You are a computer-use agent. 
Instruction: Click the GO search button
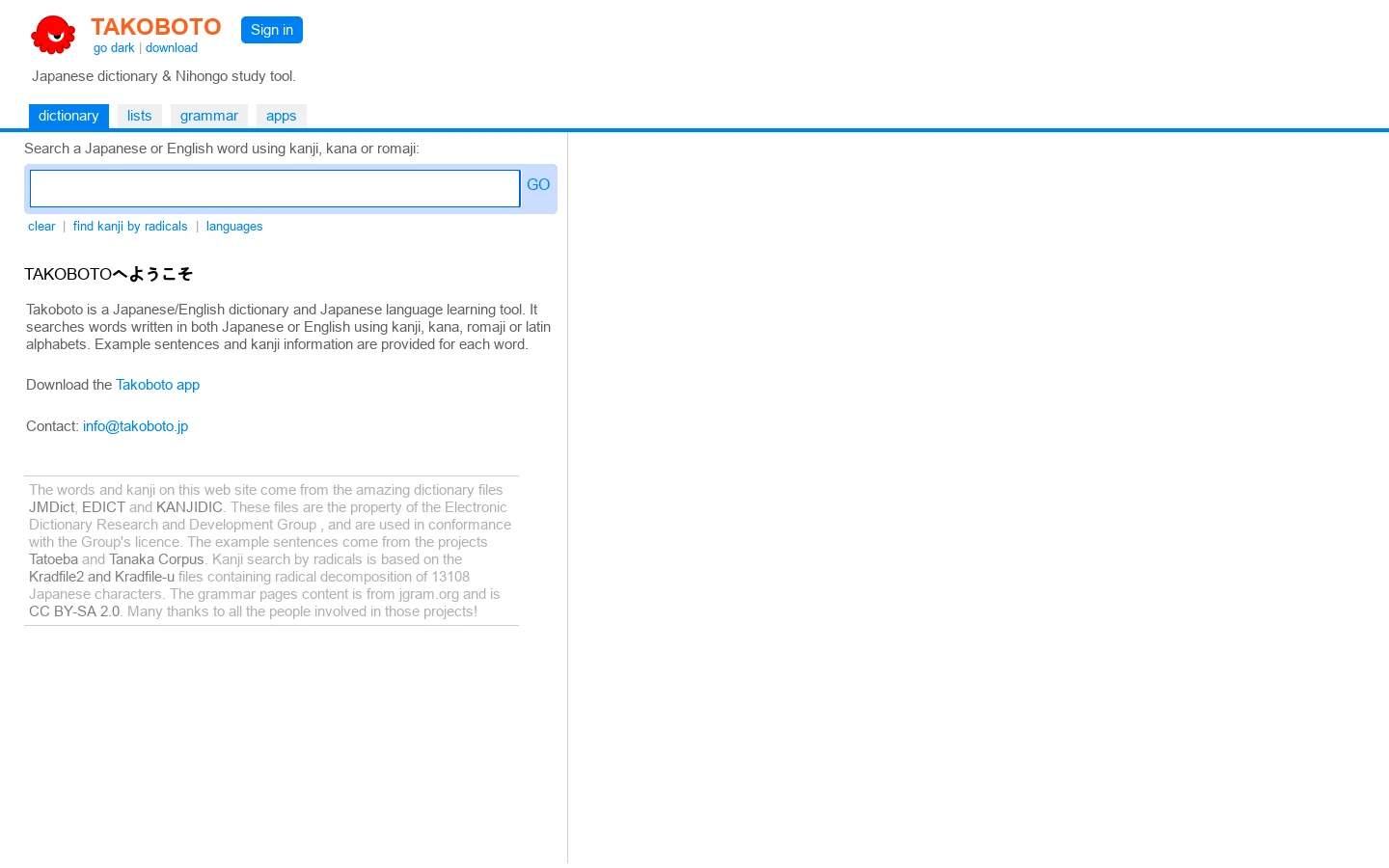(538, 185)
